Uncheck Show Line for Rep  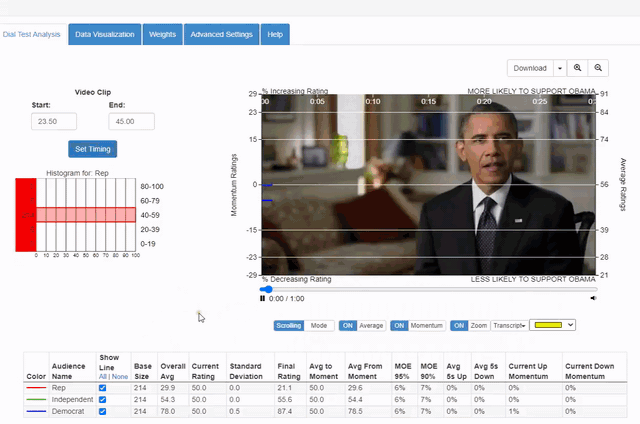click(102, 388)
